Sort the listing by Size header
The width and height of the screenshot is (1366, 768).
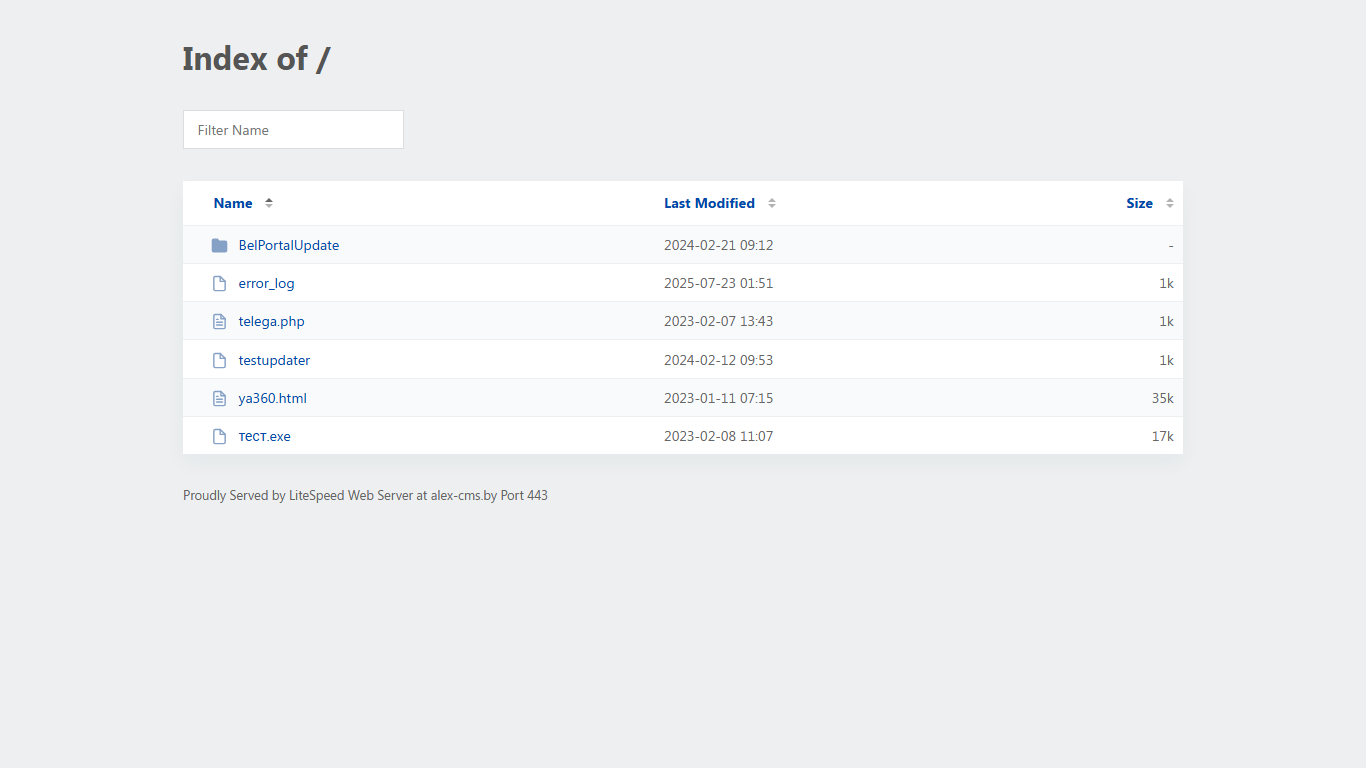(1139, 203)
